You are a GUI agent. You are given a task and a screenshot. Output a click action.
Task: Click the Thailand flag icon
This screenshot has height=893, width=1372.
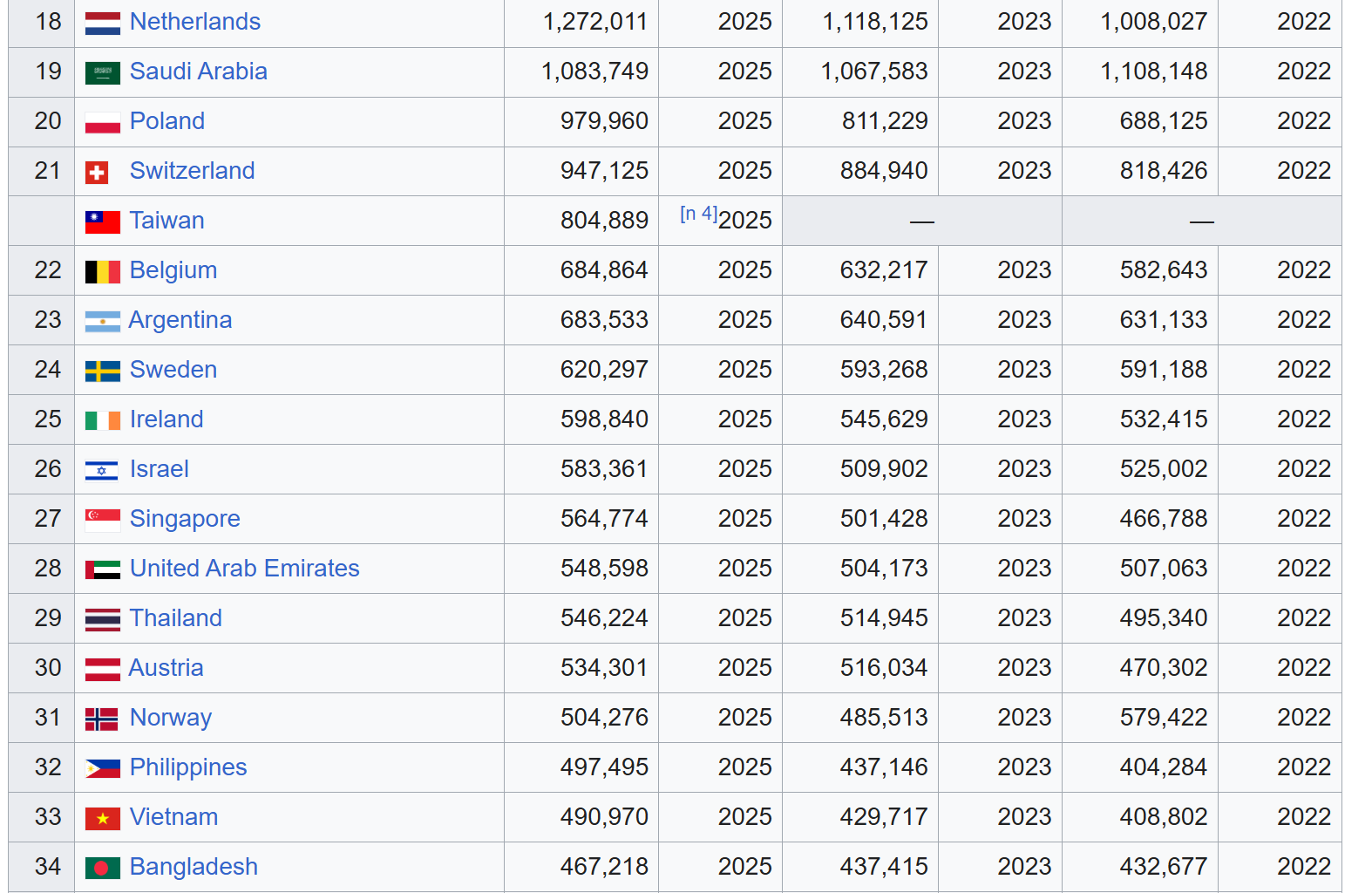tap(102, 620)
